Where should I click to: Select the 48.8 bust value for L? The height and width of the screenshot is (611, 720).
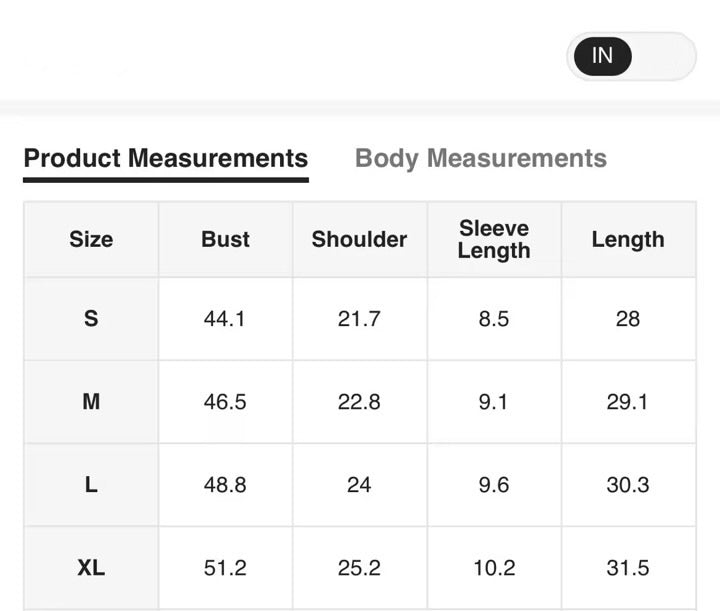(x=225, y=485)
